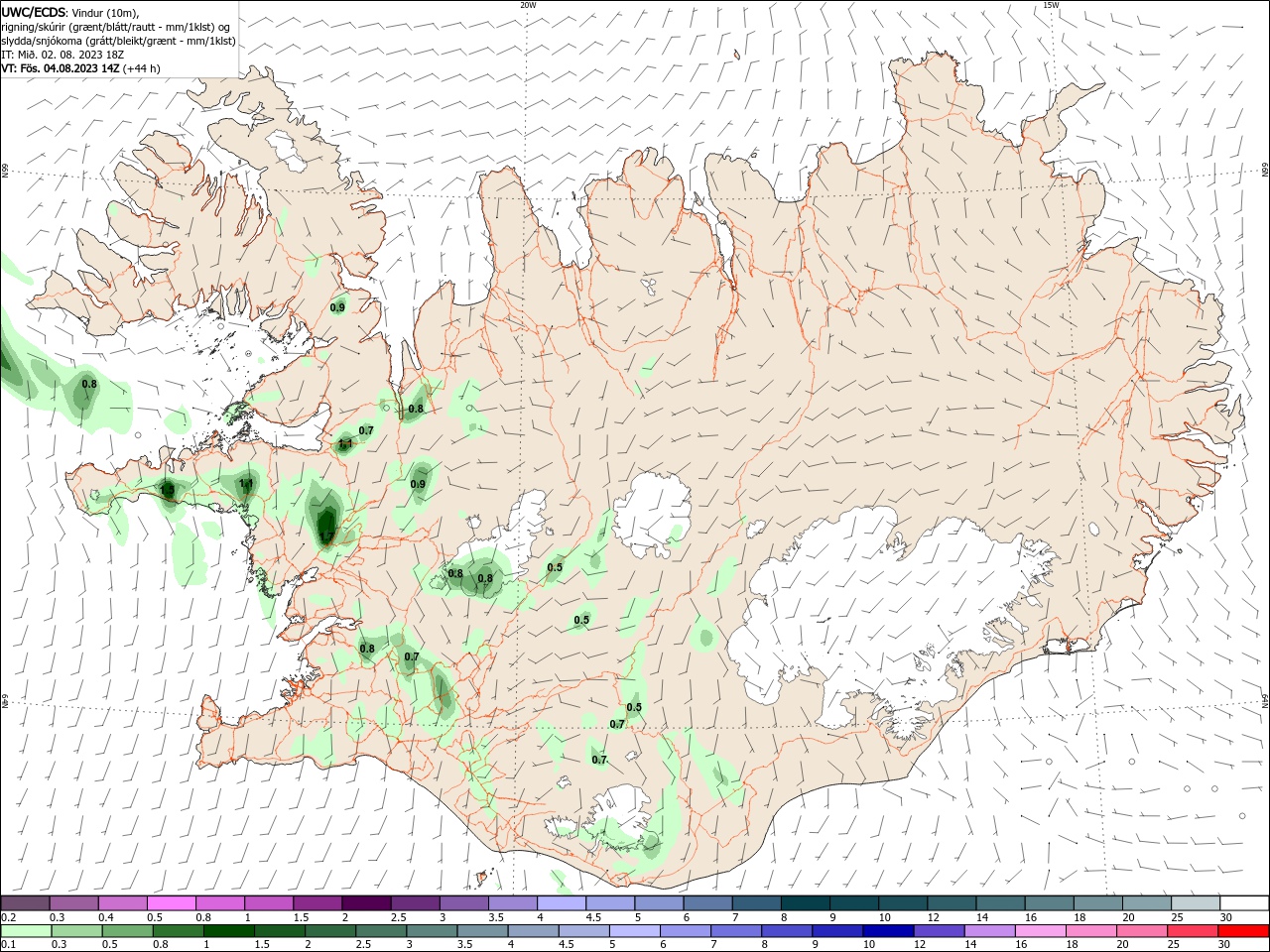This screenshot has width=1270, height=952.
Task: Click the 0.2 label in the legend
Action: click(8, 917)
